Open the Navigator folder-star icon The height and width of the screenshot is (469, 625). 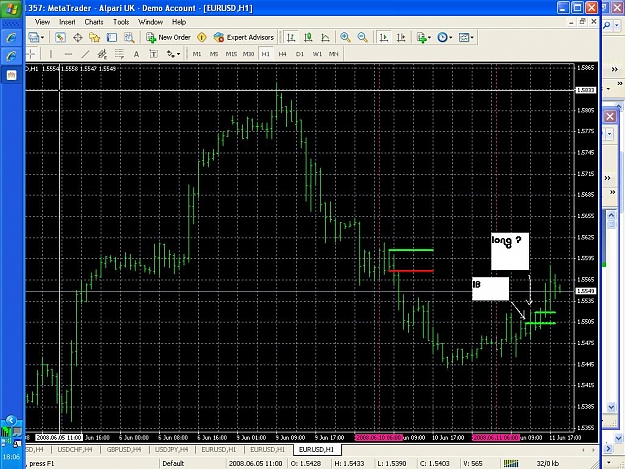pyautogui.click(x=94, y=37)
